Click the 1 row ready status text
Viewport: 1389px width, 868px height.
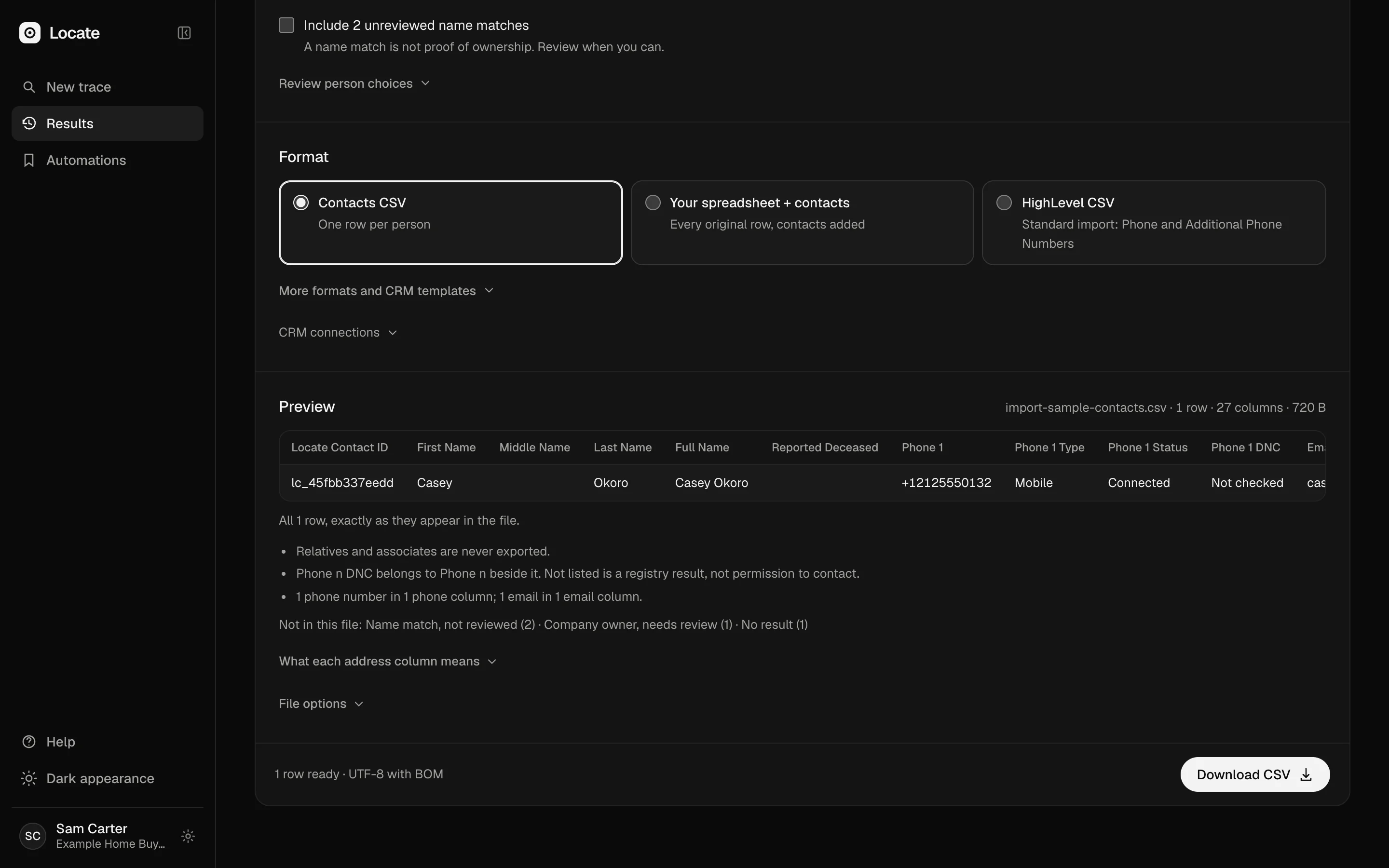(x=359, y=774)
